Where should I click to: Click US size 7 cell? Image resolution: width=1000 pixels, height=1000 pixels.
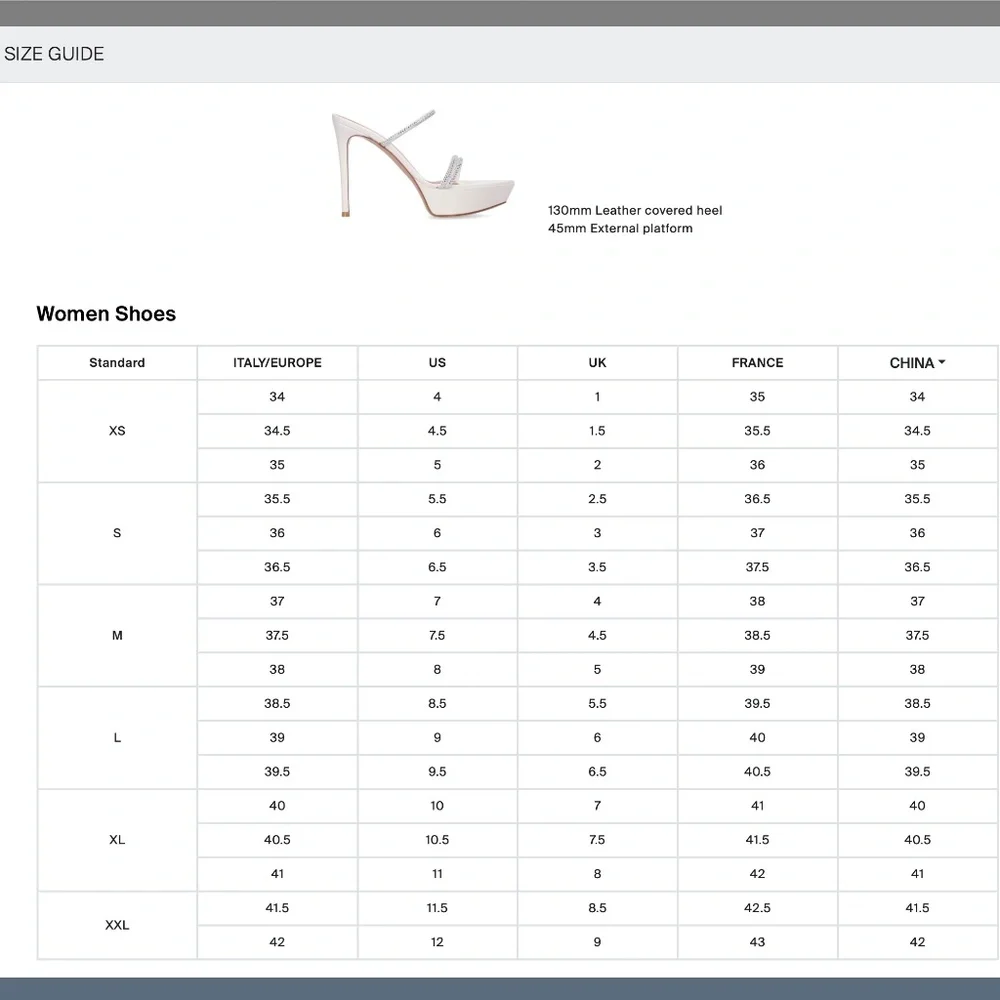point(438,601)
